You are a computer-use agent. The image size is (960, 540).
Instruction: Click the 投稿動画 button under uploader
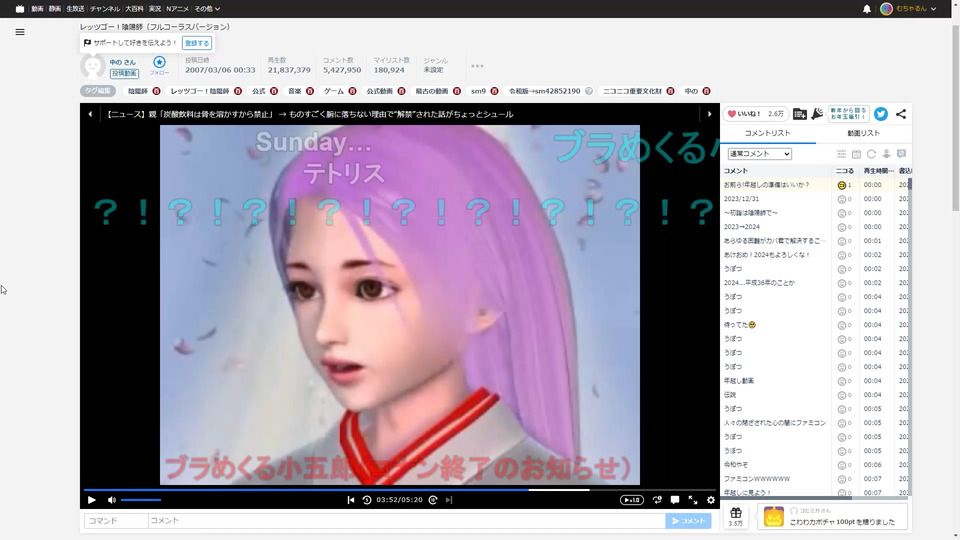click(x=124, y=73)
